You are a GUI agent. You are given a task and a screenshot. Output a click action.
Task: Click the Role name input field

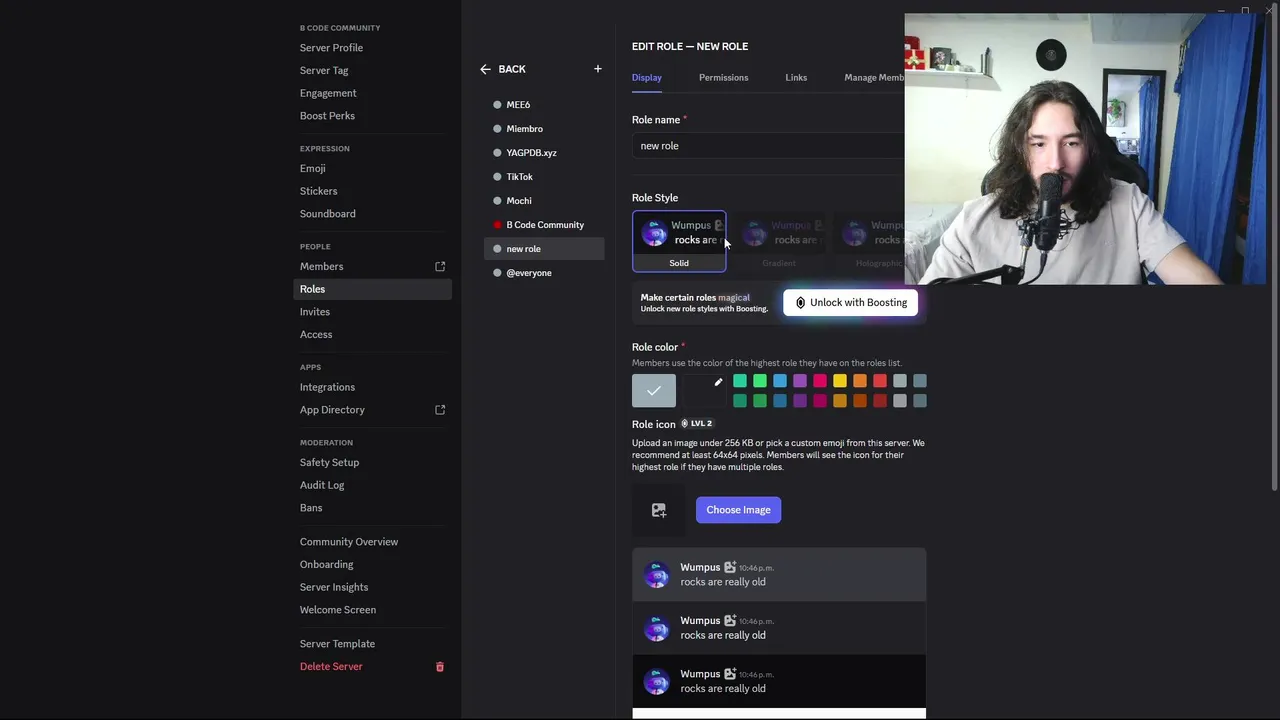(x=768, y=146)
